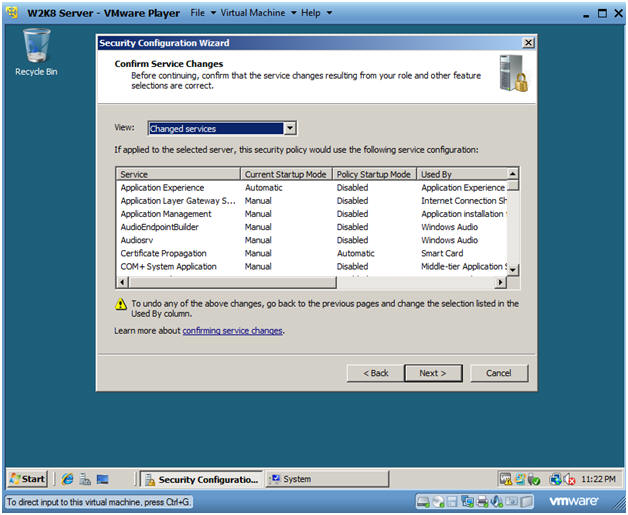Viewport: 628px width, 515px height.
Task: Select the AudioEndpointBuilder service row
Action: click(x=312, y=227)
